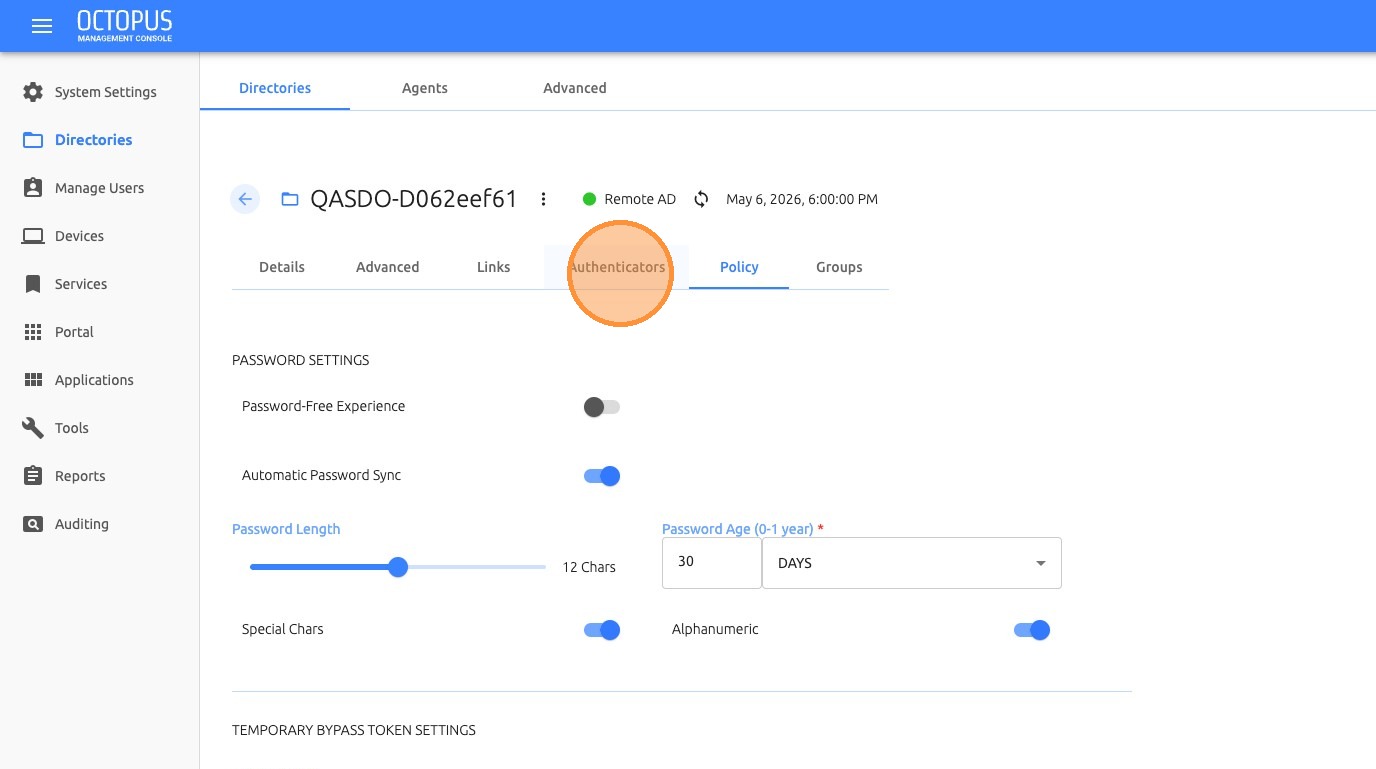This screenshot has height=769, width=1376.
Task: Disable Automatic Password Sync toggle
Action: tap(602, 476)
